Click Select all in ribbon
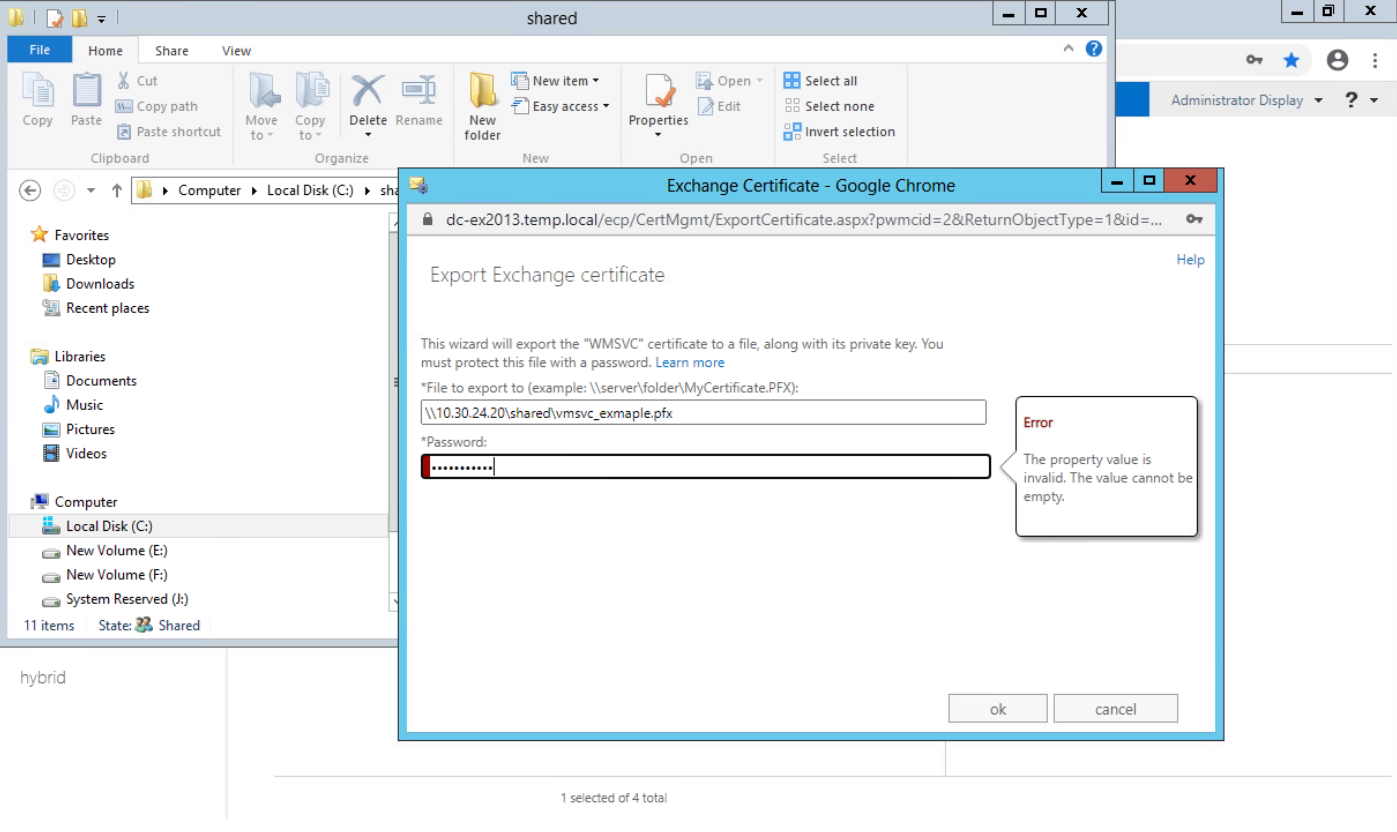This screenshot has height=832, width=1397. tap(821, 81)
